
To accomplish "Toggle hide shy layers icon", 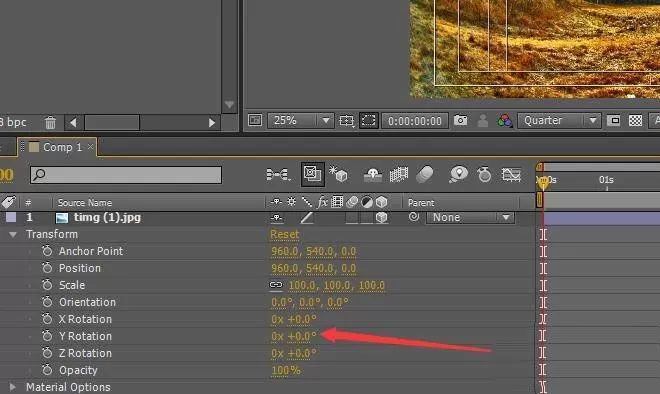I will (373, 174).
